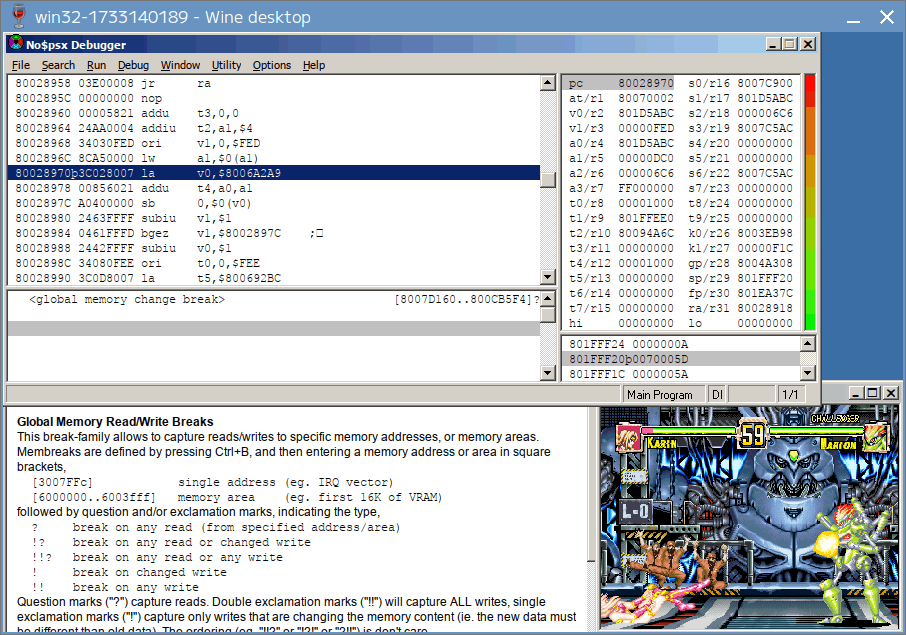Image resolution: width=906 pixels, height=635 pixels.
Task: Click the Wine glass icon in desktop title bar
Action: pos(18,16)
